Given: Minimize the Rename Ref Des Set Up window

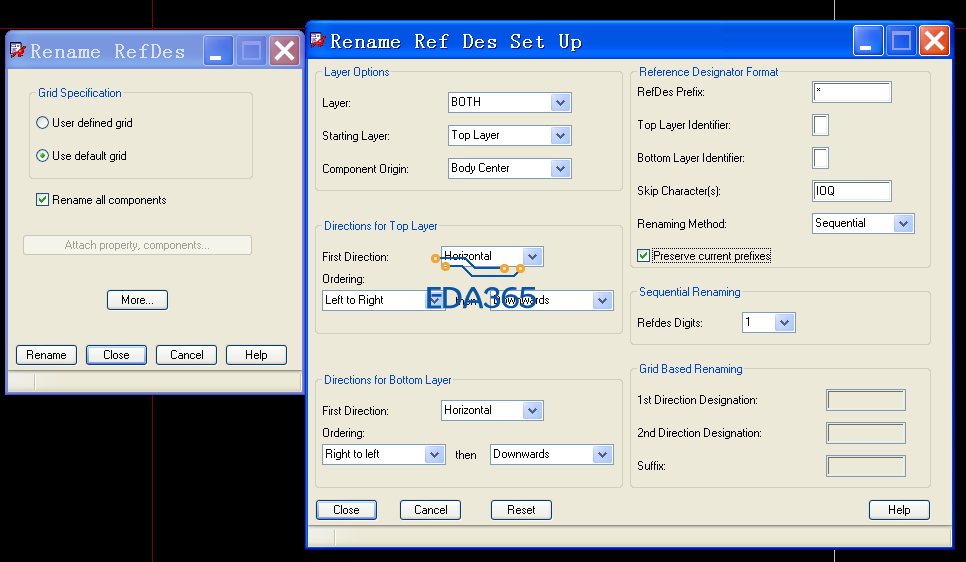Looking at the screenshot, I should click(869, 41).
